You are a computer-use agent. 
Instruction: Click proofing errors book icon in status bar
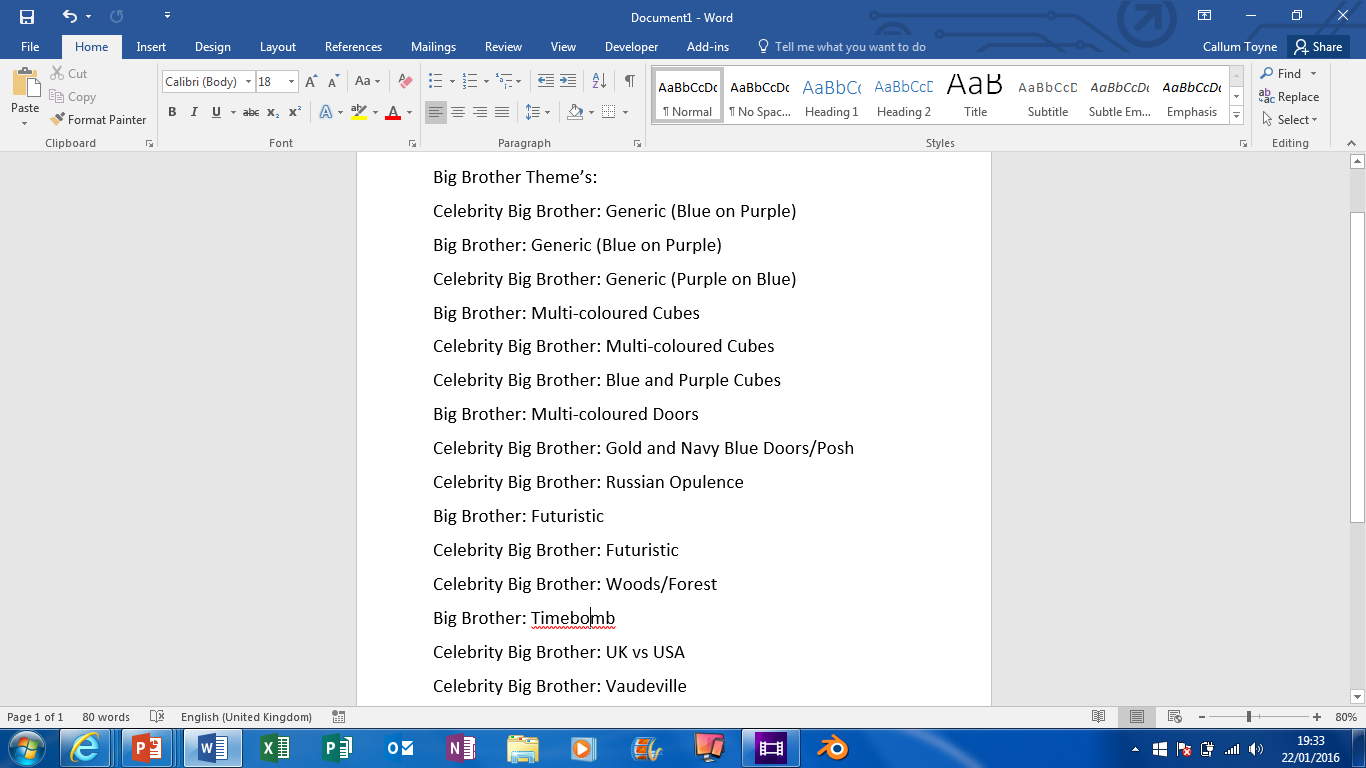[x=157, y=717]
